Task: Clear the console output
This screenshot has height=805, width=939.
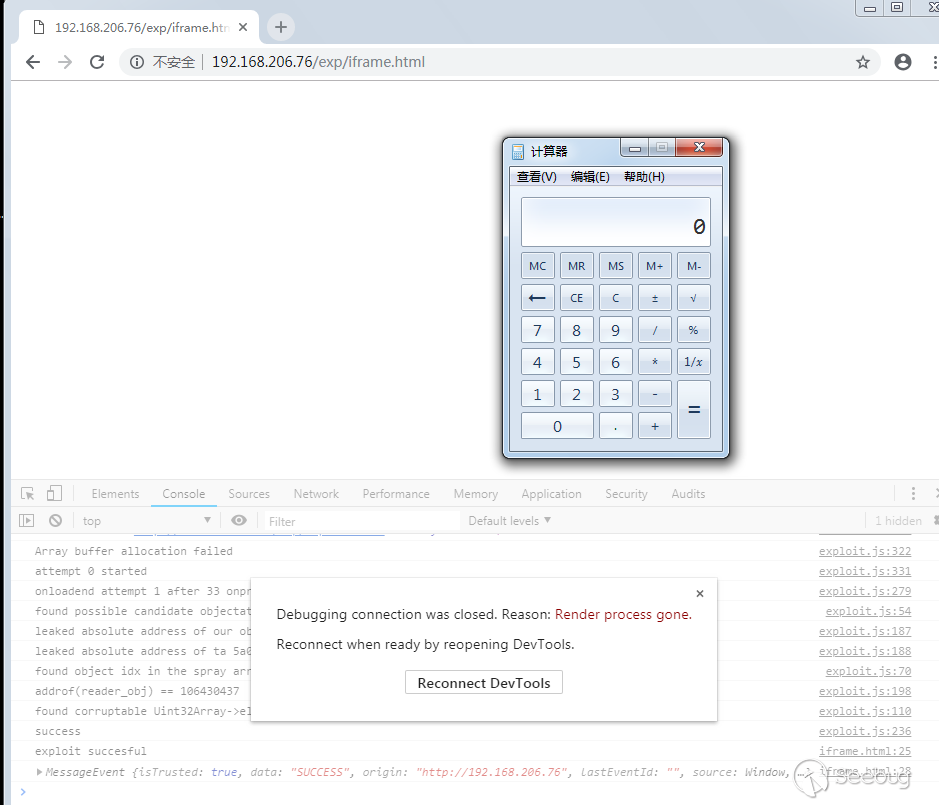Action: (55, 520)
